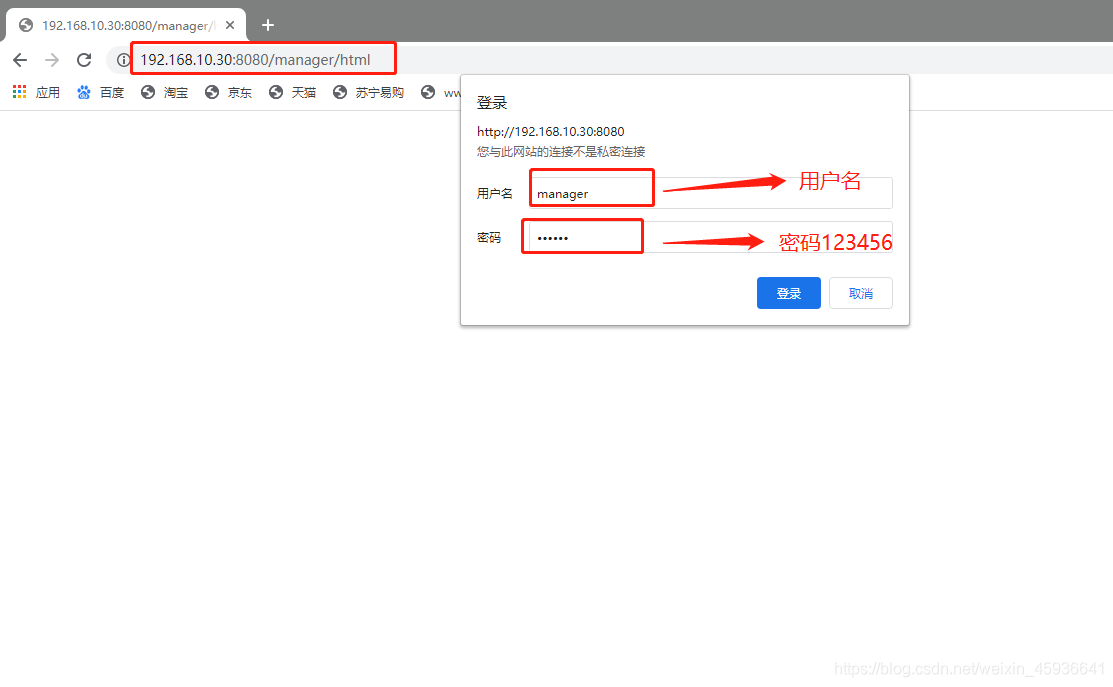Image resolution: width=1113 pixels, height=687 pixels.
Task: Click the globe icon beside 京东
Action: tap(212, 92)
